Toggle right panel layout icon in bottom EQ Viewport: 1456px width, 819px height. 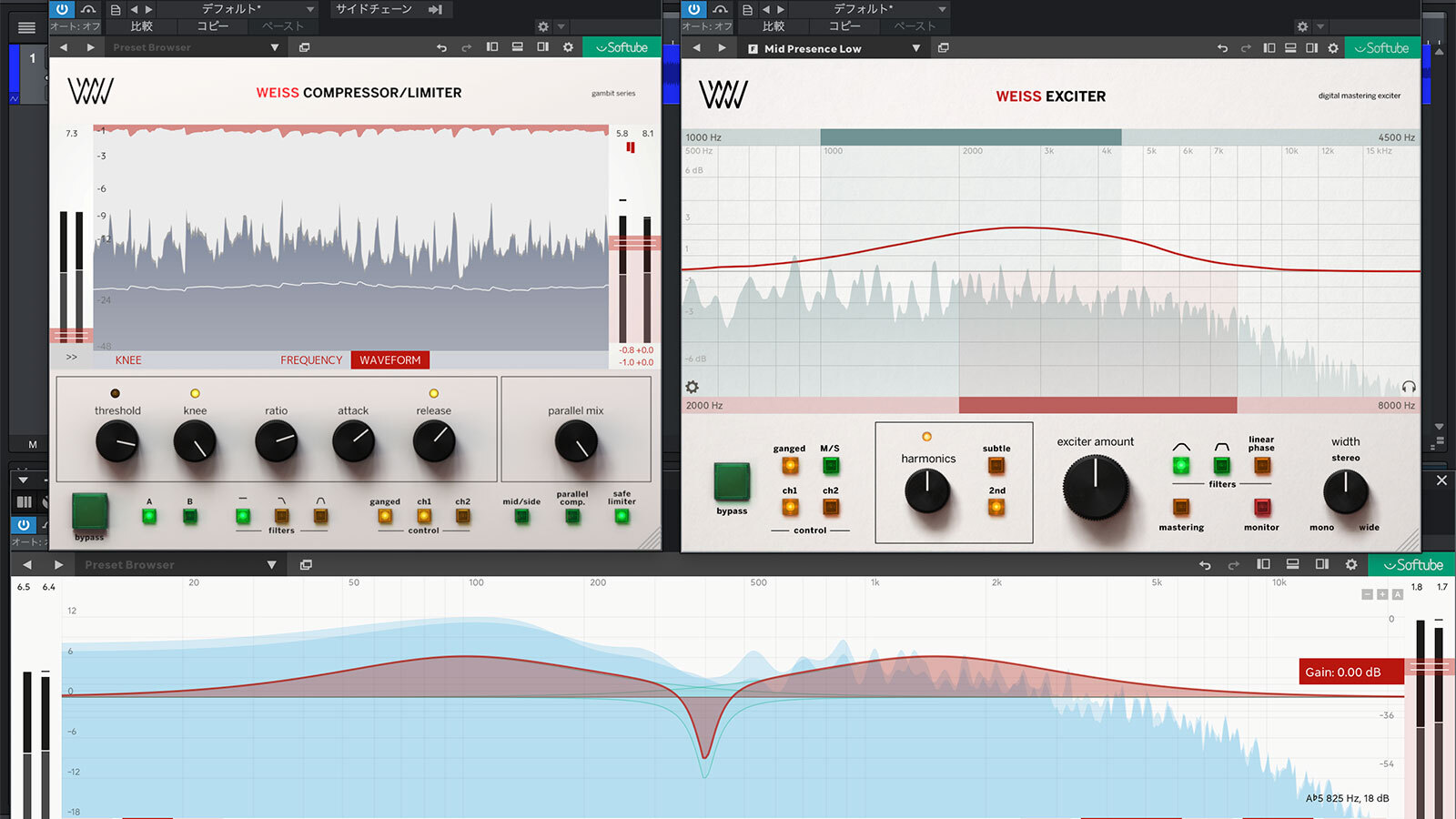(x=1322, y=565)
